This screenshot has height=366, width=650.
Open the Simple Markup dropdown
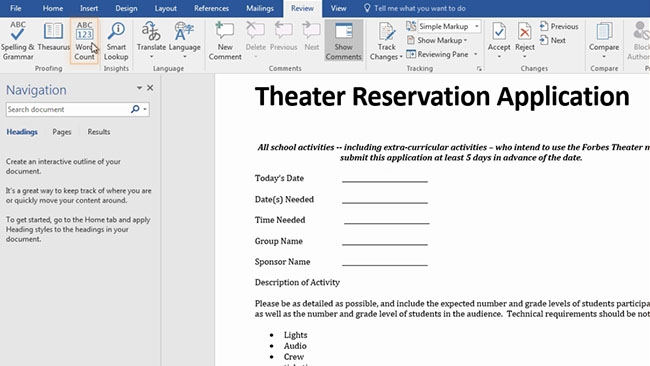449,26
